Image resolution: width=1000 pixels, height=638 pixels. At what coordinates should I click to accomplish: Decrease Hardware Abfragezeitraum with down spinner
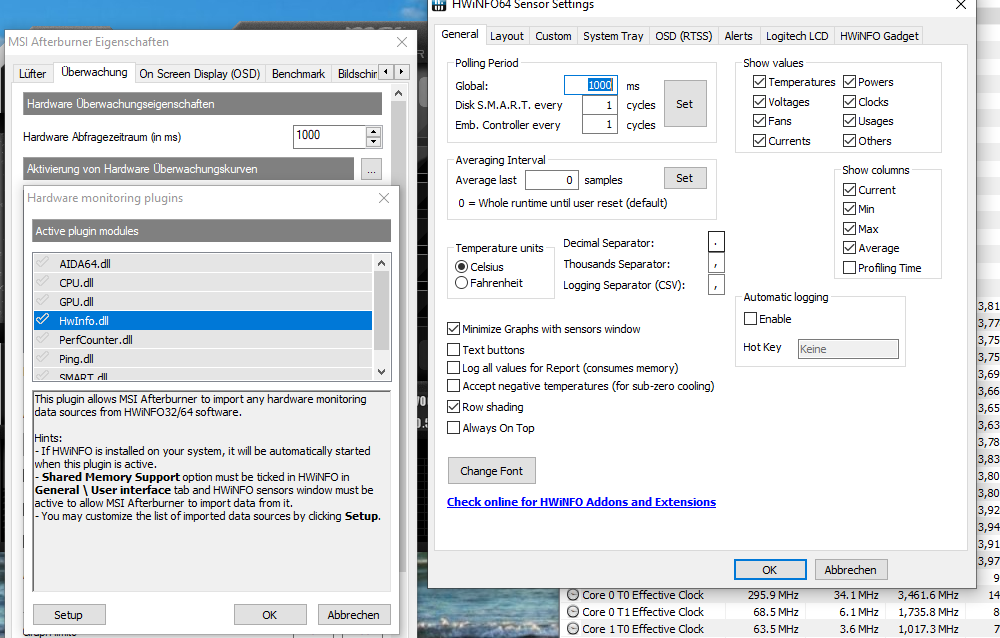(374, 142)
